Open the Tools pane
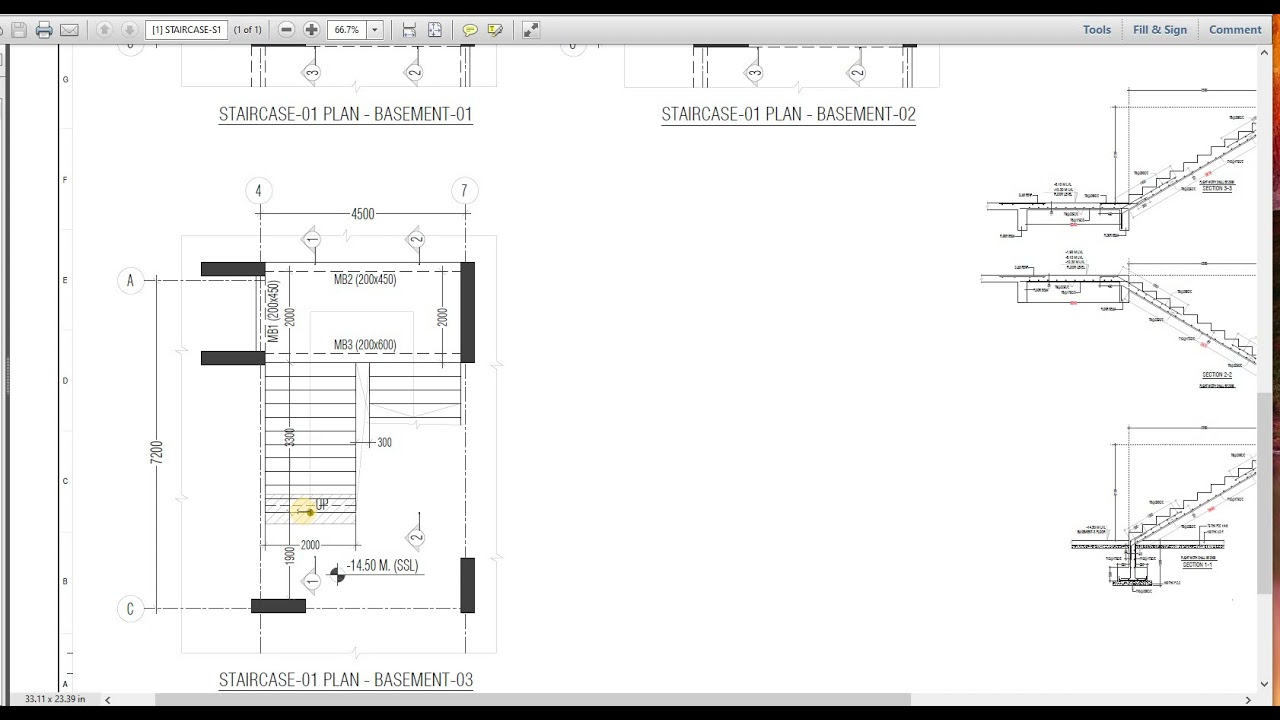Image resolution: width=1280 pixels, height=720 pixels. tap(1097, 30)
